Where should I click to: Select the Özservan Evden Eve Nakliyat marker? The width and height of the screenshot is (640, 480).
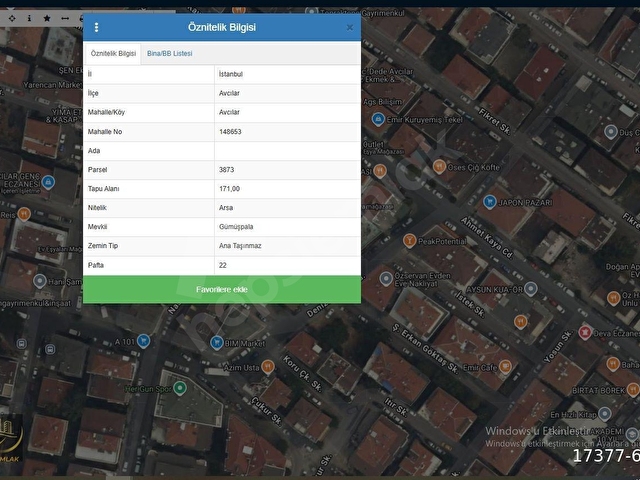point(386,279)
